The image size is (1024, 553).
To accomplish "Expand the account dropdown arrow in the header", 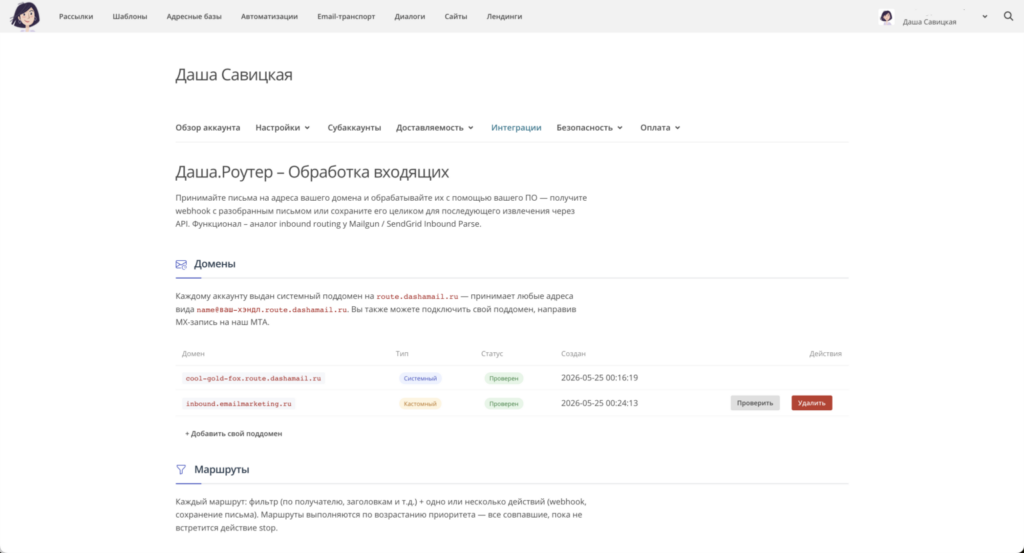I will [x=985, y=17].
